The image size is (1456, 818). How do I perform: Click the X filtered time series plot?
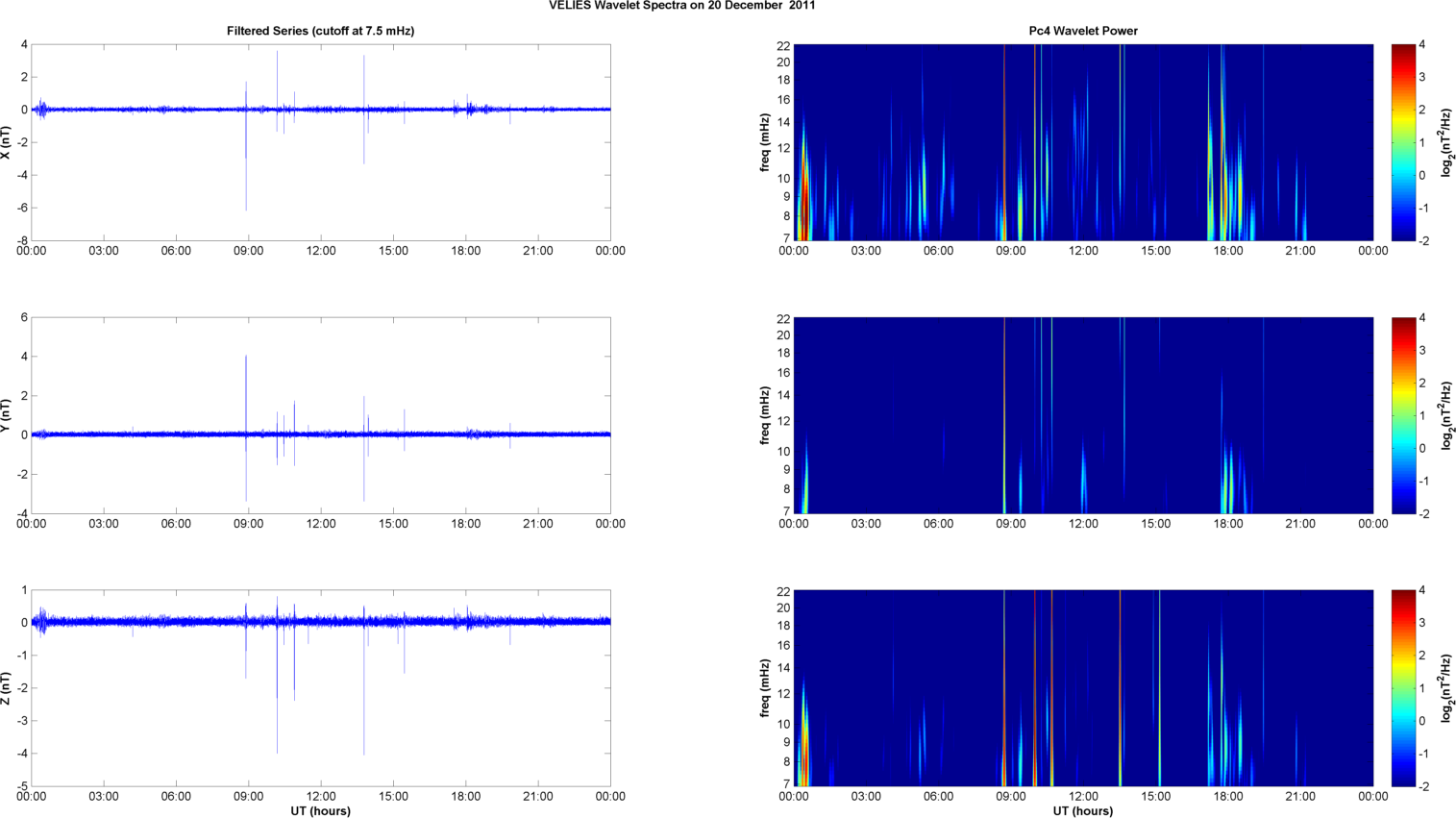tap(320, 142)
